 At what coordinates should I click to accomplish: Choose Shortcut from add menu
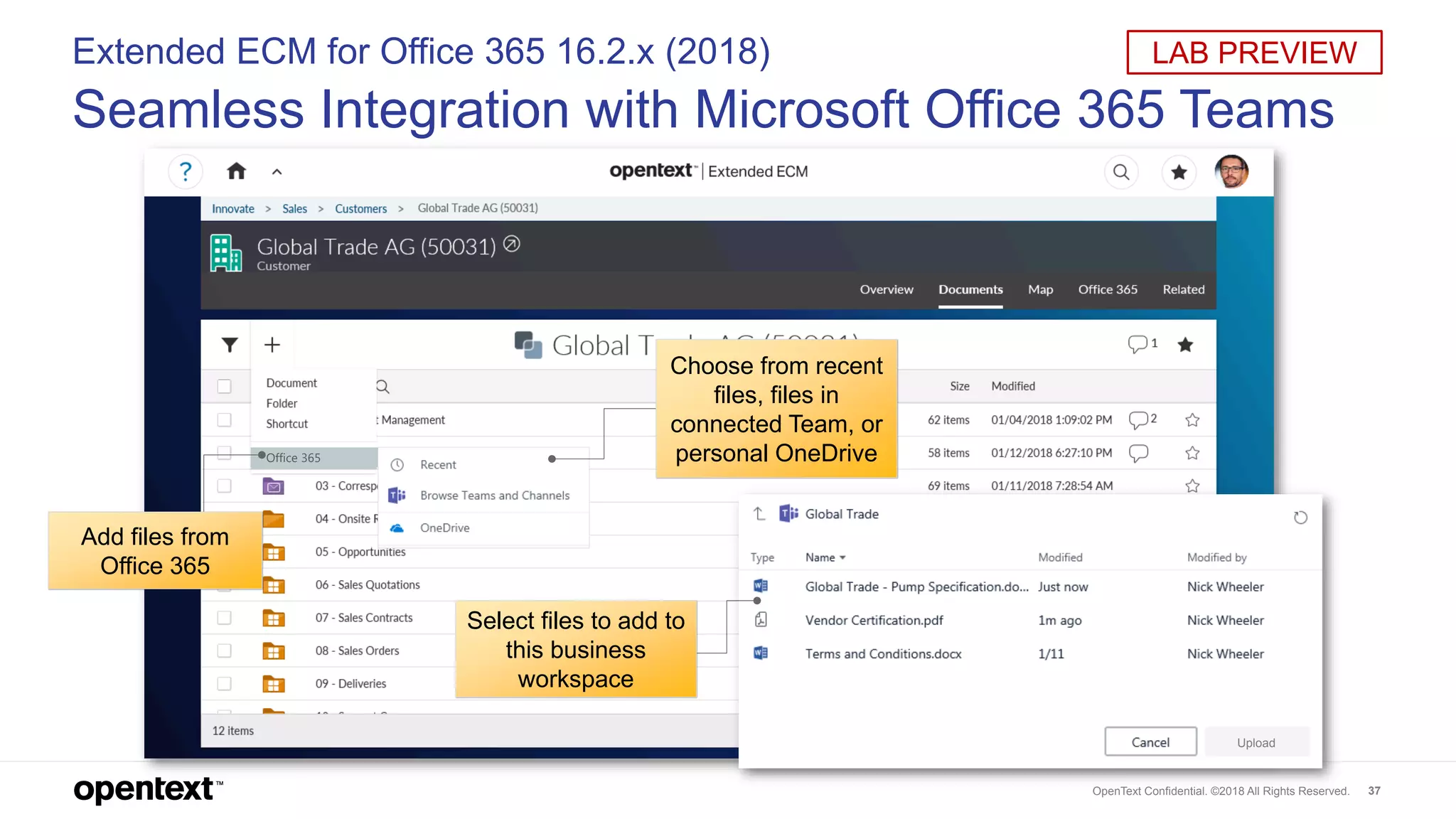(287, 424)
